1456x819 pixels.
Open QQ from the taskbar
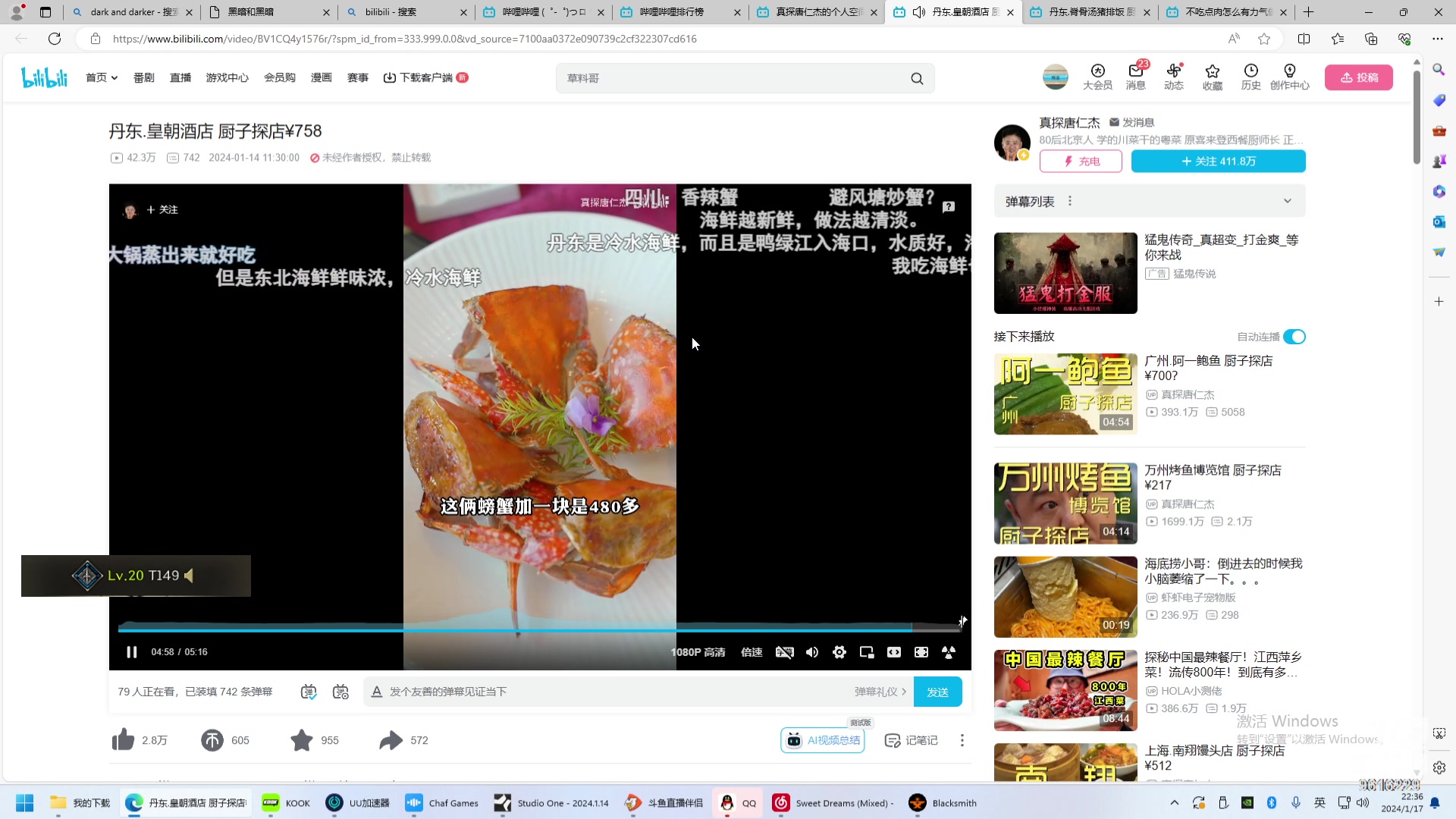[737, 803]
